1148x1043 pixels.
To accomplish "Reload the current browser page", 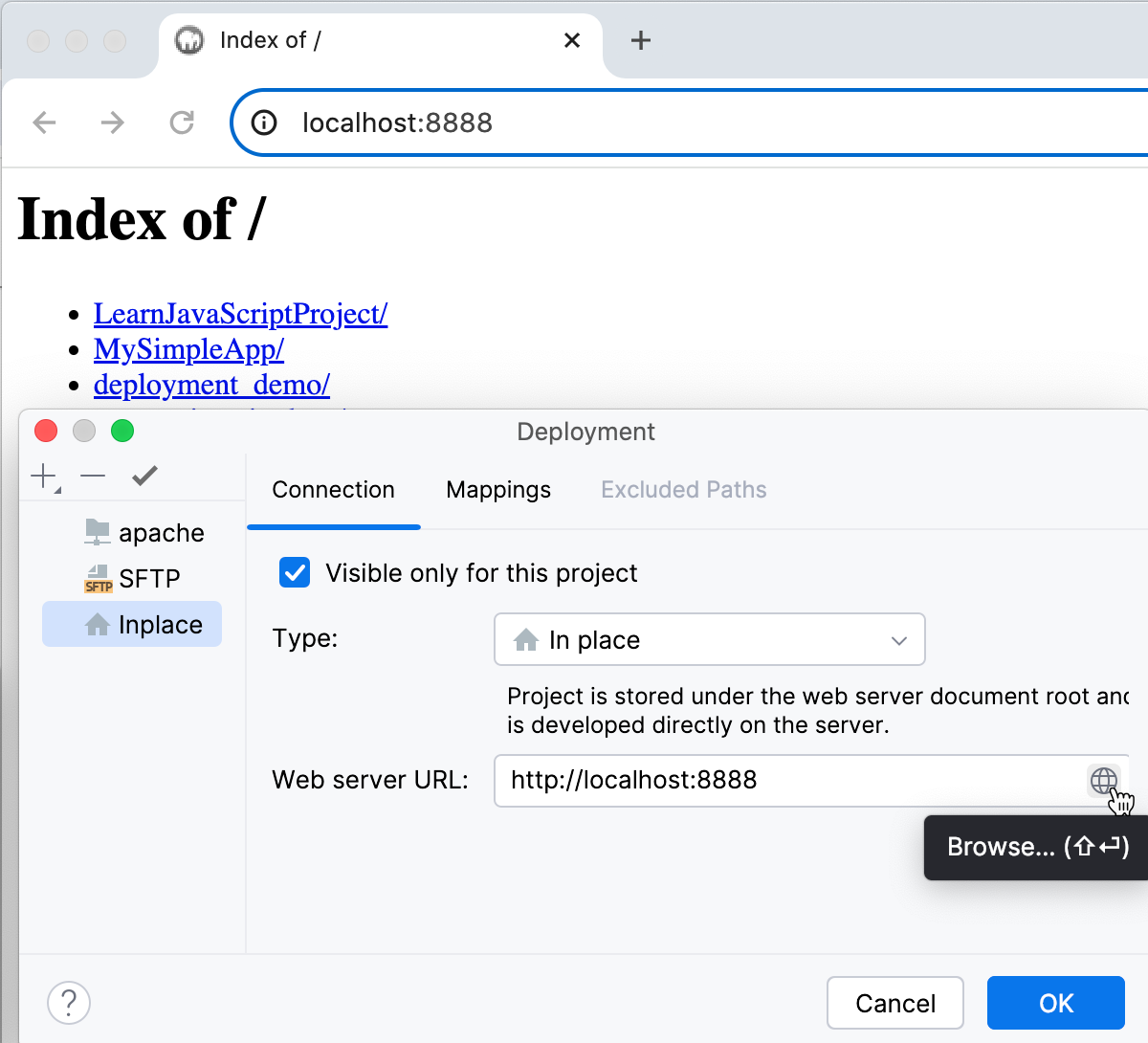I will click(181, 122).
